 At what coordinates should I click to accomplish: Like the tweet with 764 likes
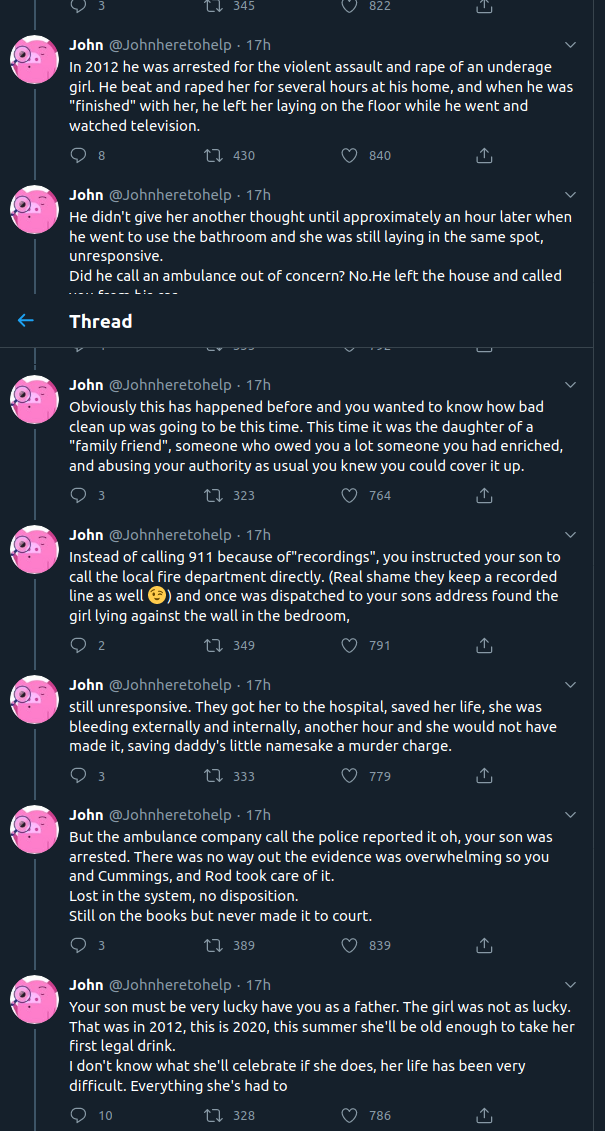[349, 496]
